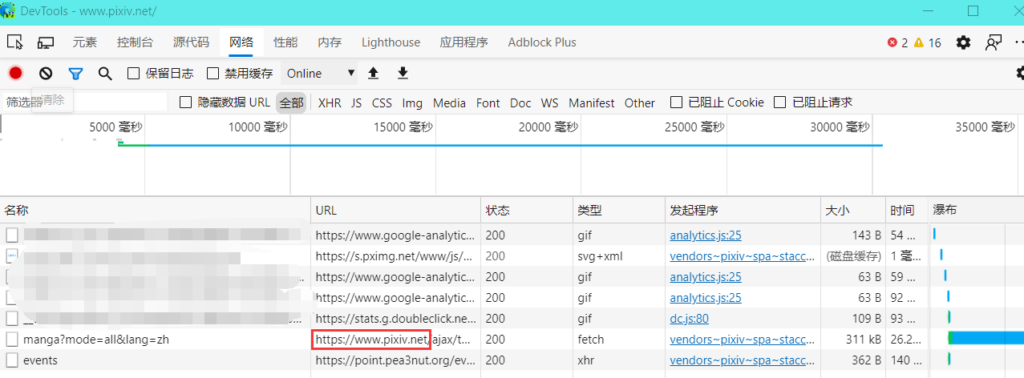
Task: Select the events request name
Action: click(x=40, y=360)
